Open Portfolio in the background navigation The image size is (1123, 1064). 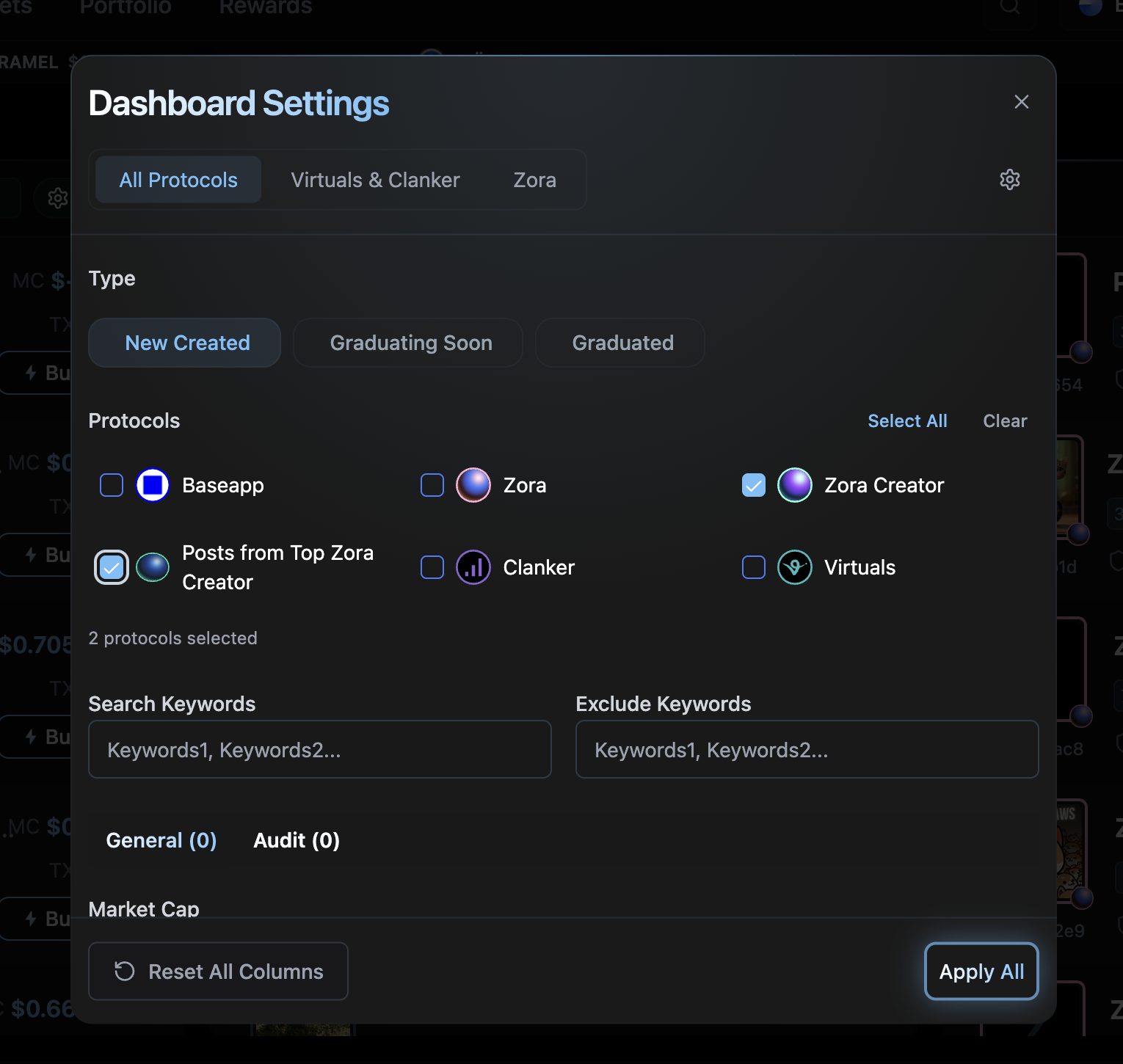tap(126, 7)
